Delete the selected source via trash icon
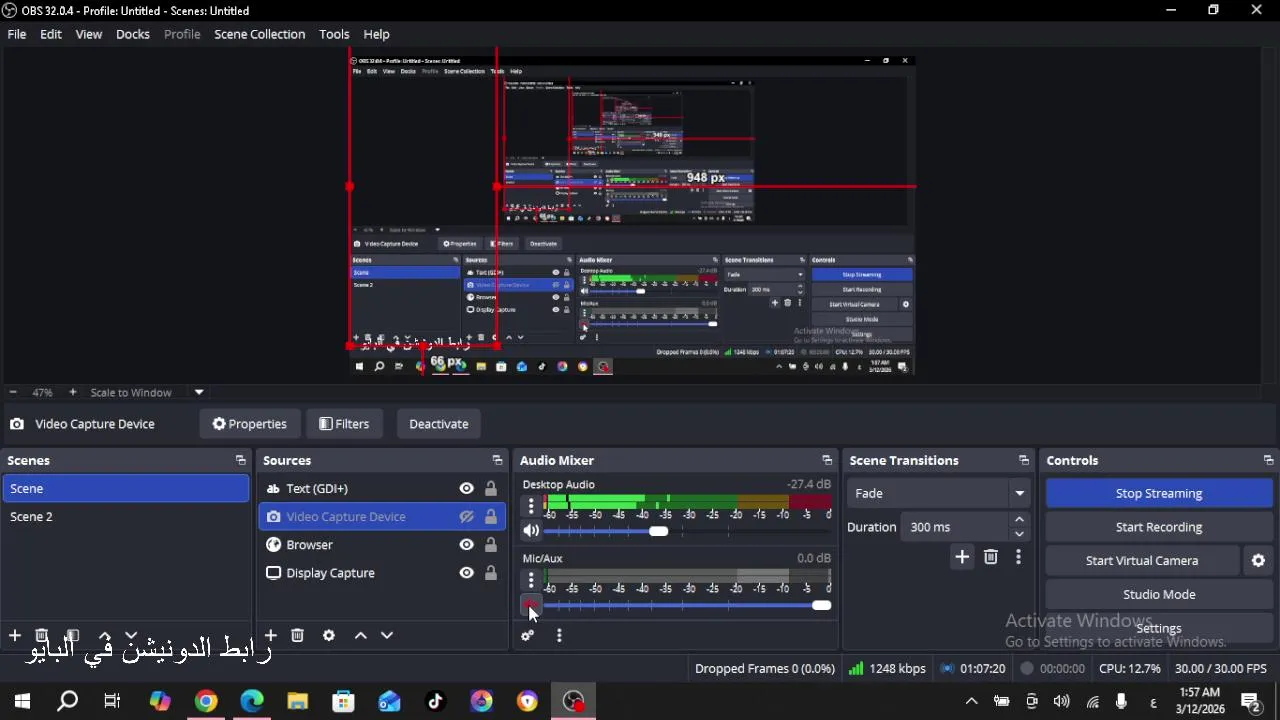This screenshot has height=720, width=1280. point(297,636)
